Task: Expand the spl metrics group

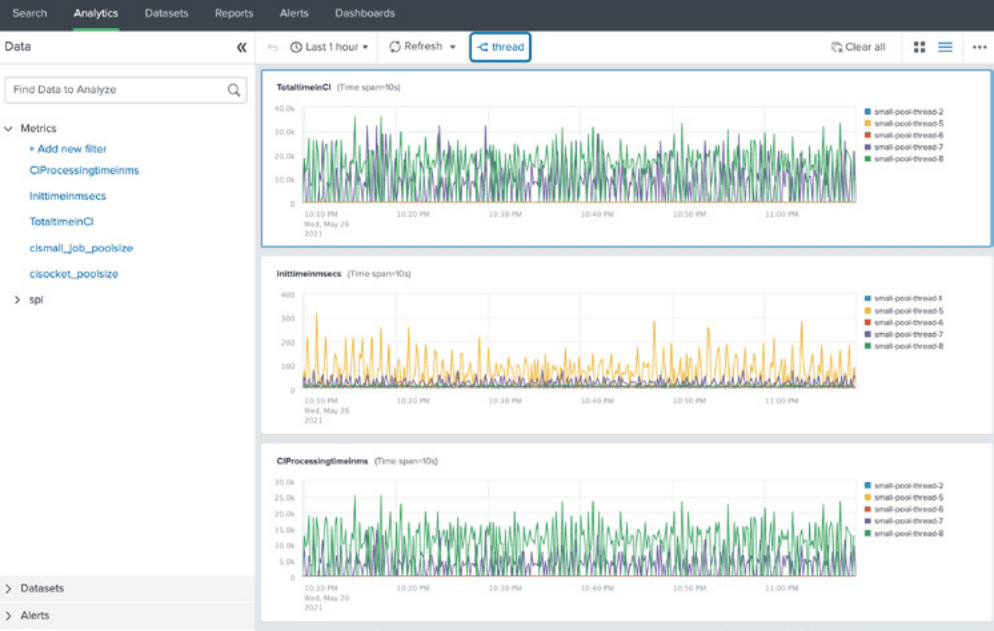Action: coord(17,298)
